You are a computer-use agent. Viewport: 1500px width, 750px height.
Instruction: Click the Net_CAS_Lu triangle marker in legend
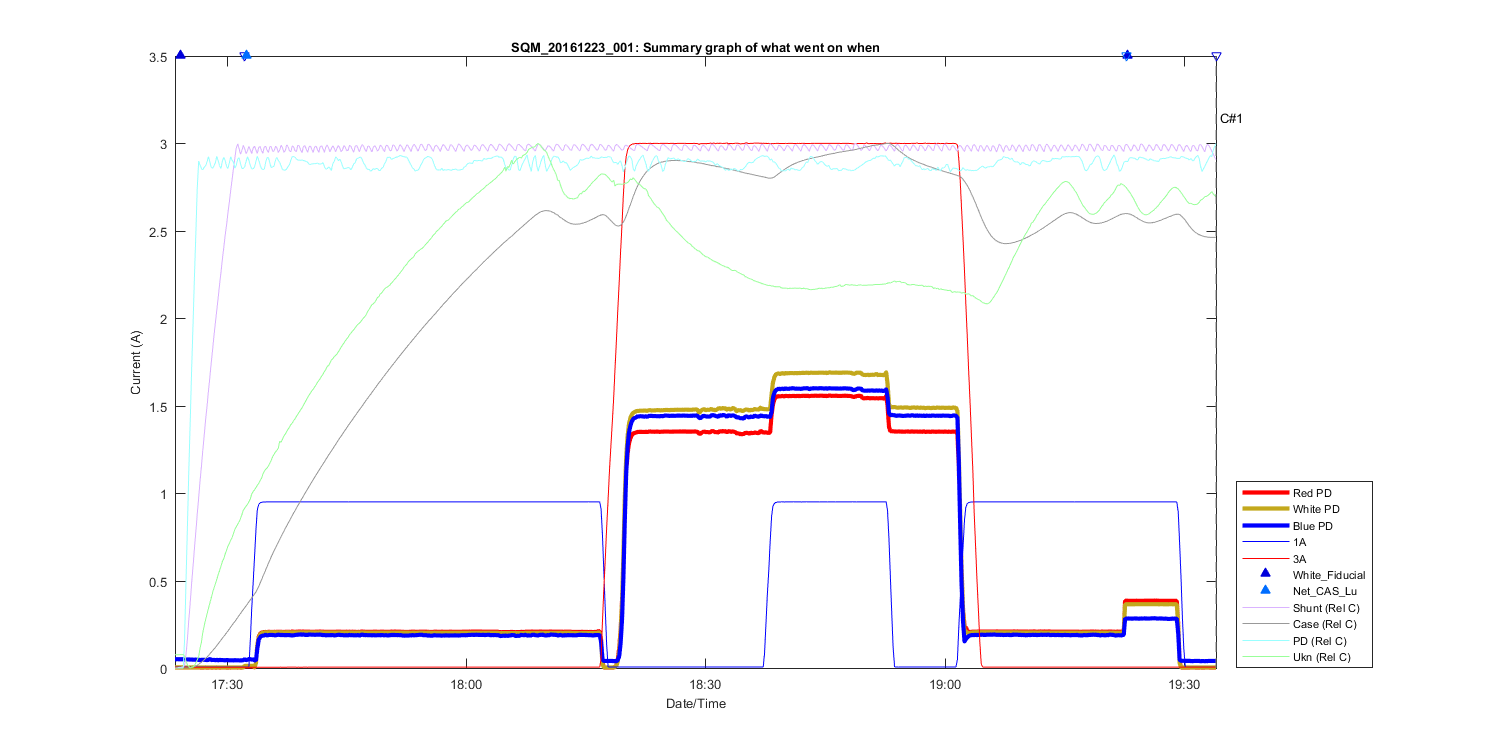1265,591
